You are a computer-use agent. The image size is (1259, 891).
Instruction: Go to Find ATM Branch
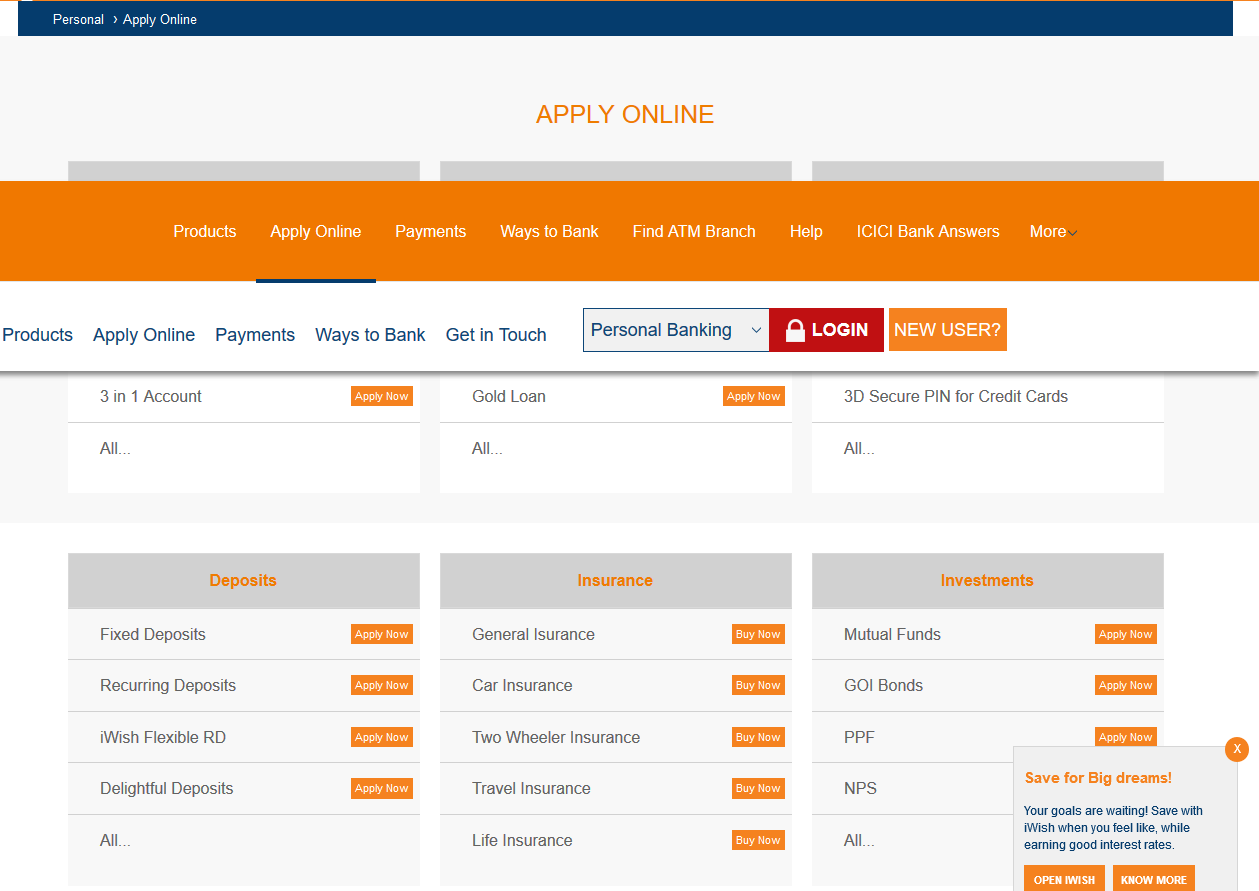pyautogui.click(x=694, y=232)
